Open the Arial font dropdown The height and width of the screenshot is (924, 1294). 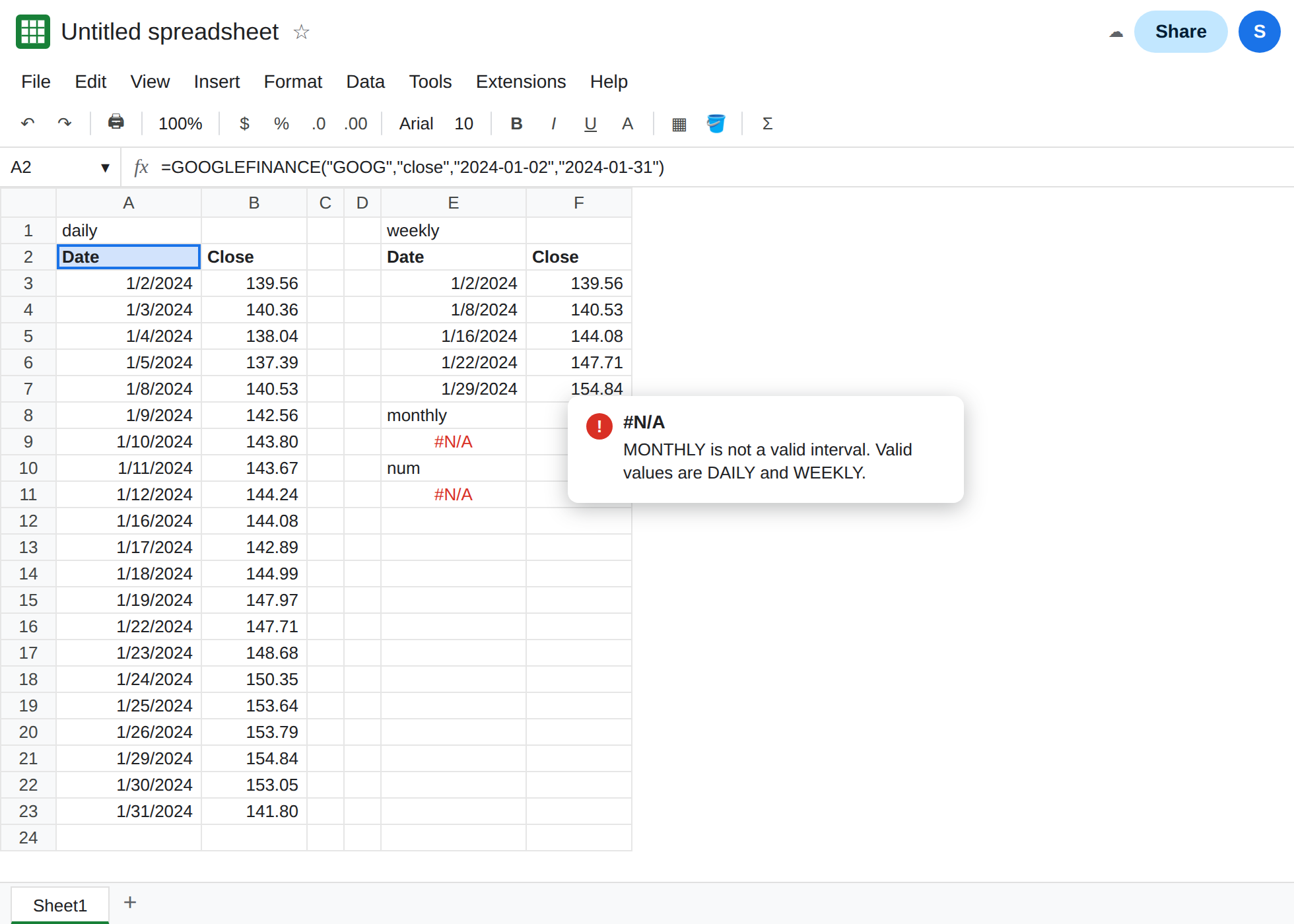point(416,123)
